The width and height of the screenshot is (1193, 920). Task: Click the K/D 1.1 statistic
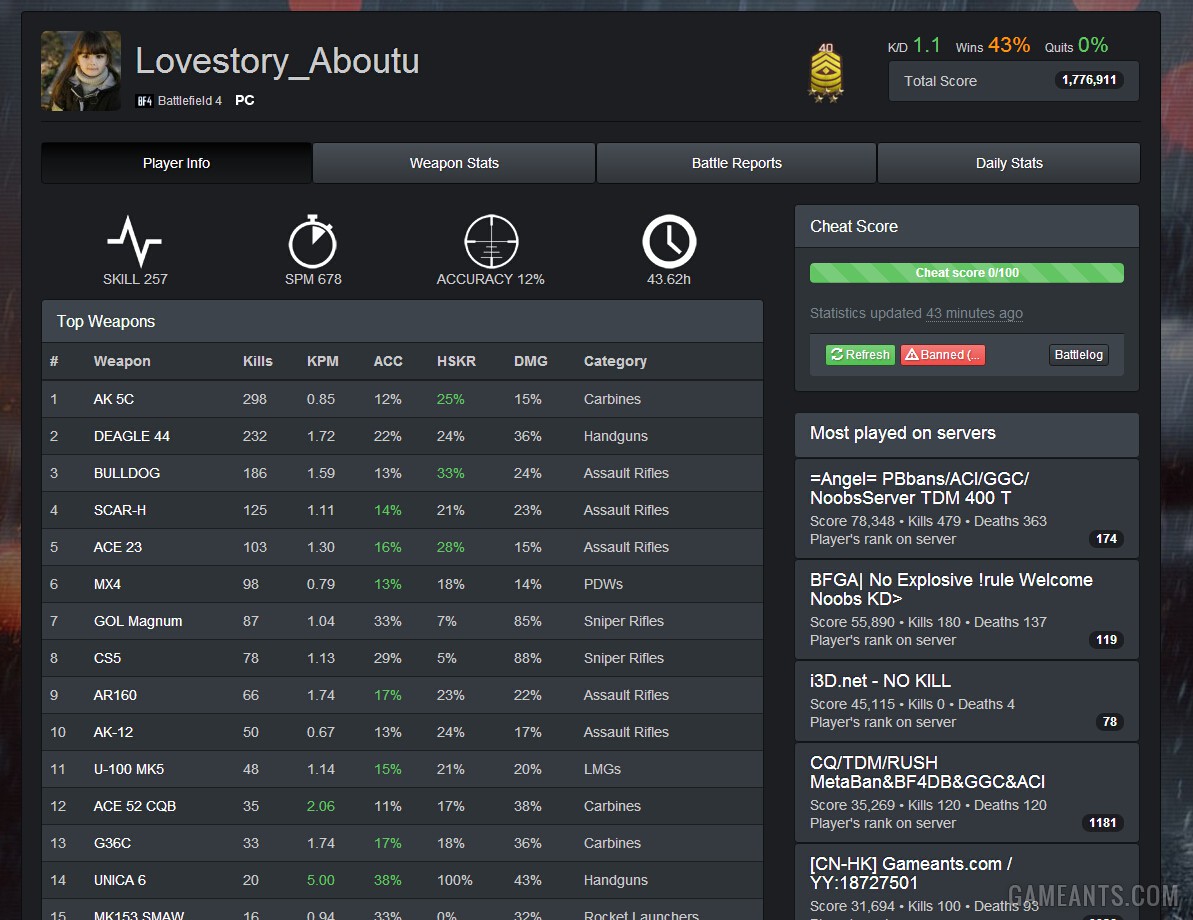click(x=914, y=46)
